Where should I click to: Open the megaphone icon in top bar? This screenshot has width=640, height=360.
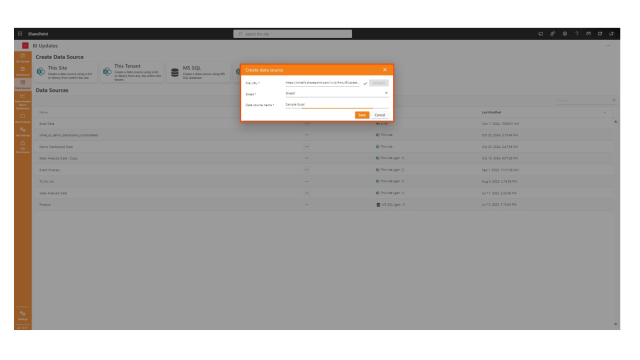[x=541, y=34]
